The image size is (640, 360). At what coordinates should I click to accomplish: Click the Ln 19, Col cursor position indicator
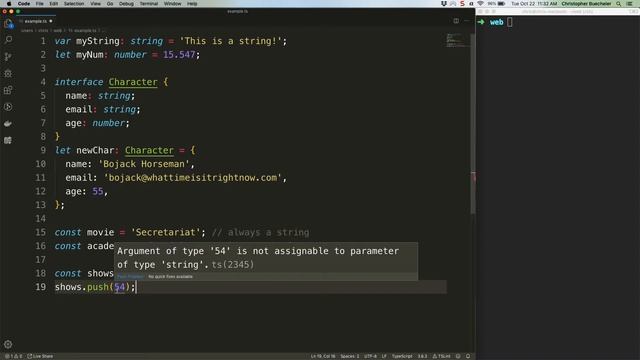[x=323, y=356]
